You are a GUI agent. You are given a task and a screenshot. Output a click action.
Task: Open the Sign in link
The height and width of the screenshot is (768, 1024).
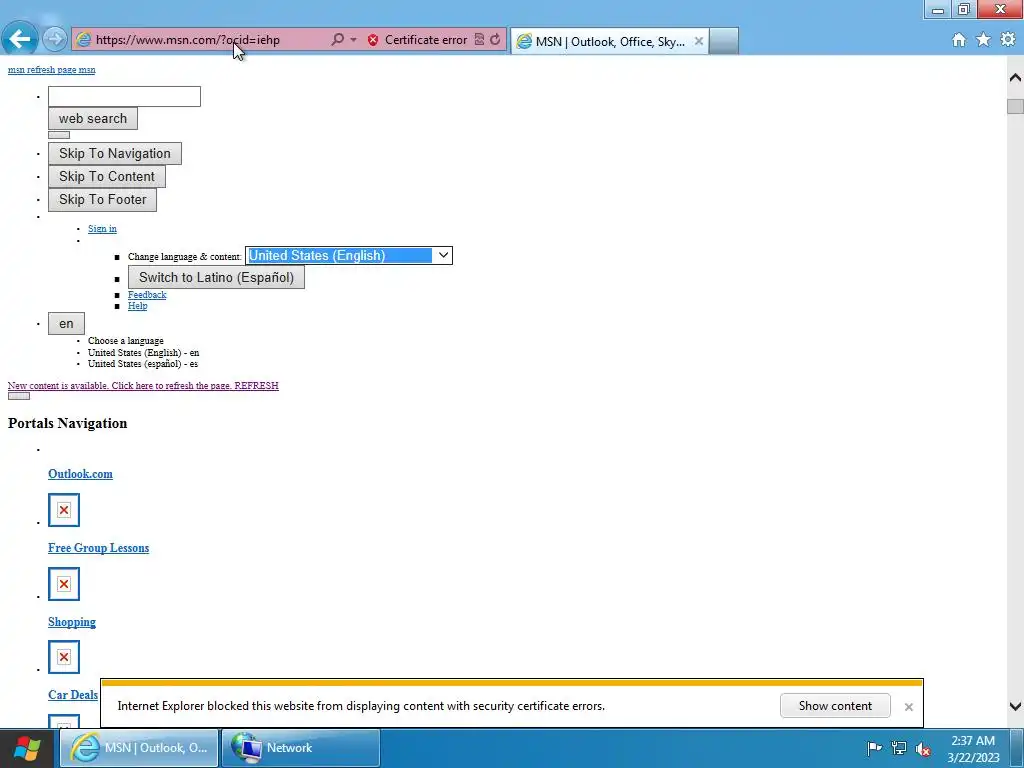tap(103, 229)
